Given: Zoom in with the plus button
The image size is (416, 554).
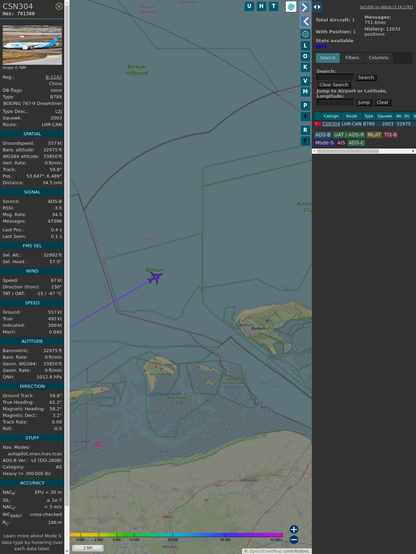Looking at the screenshot, I should pyautogui.click(x=294, y=529).
